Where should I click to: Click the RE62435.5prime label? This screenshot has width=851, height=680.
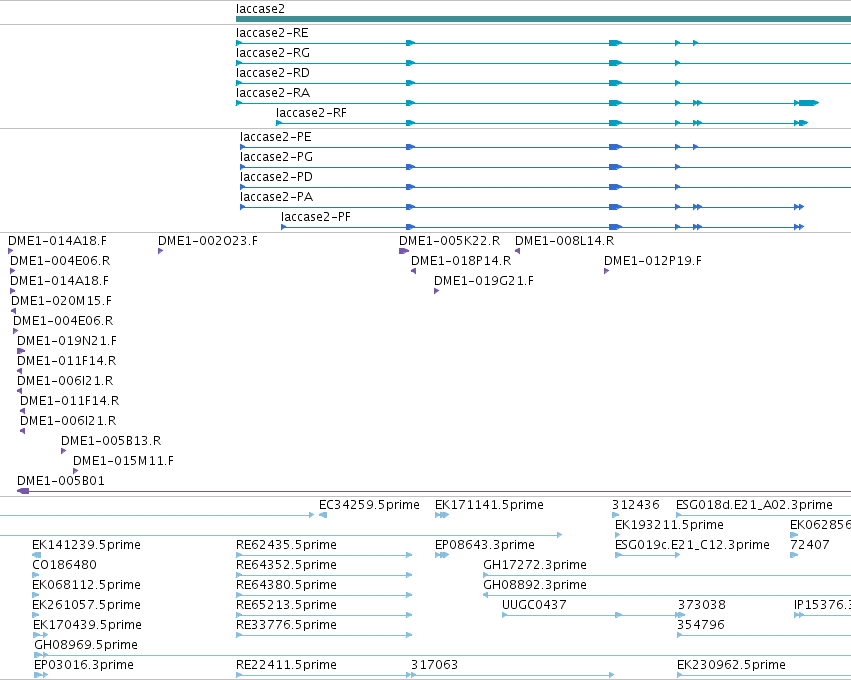pos(286,545)
